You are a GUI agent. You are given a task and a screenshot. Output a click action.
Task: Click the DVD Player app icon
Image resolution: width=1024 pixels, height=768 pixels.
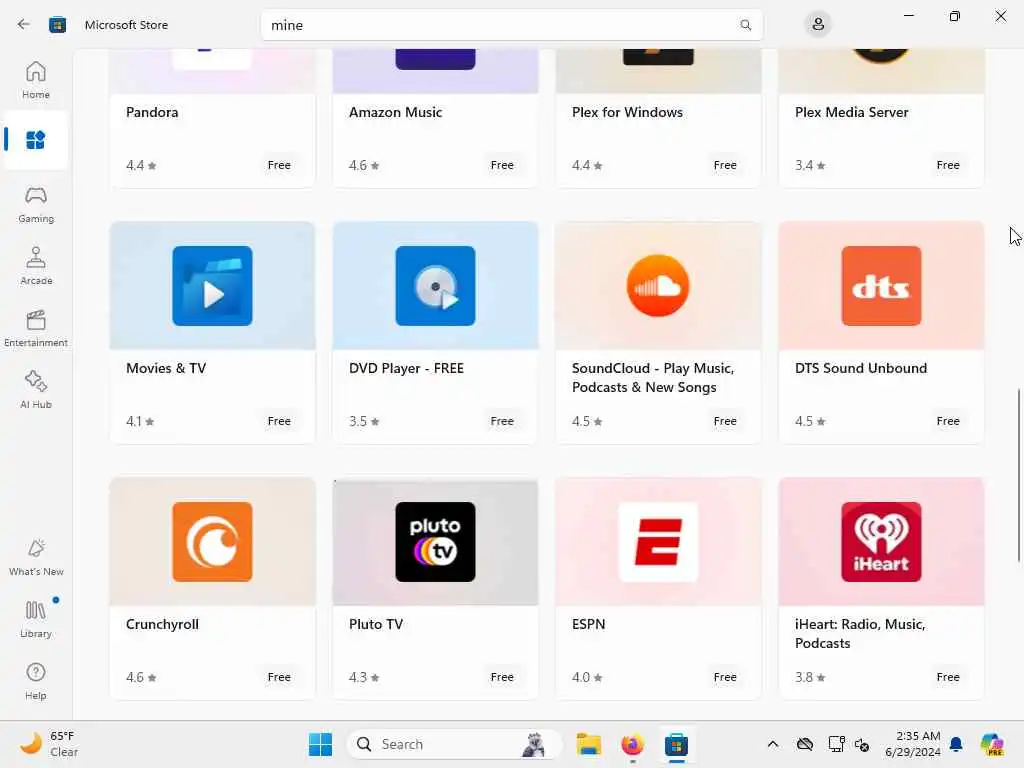(435, 285)
